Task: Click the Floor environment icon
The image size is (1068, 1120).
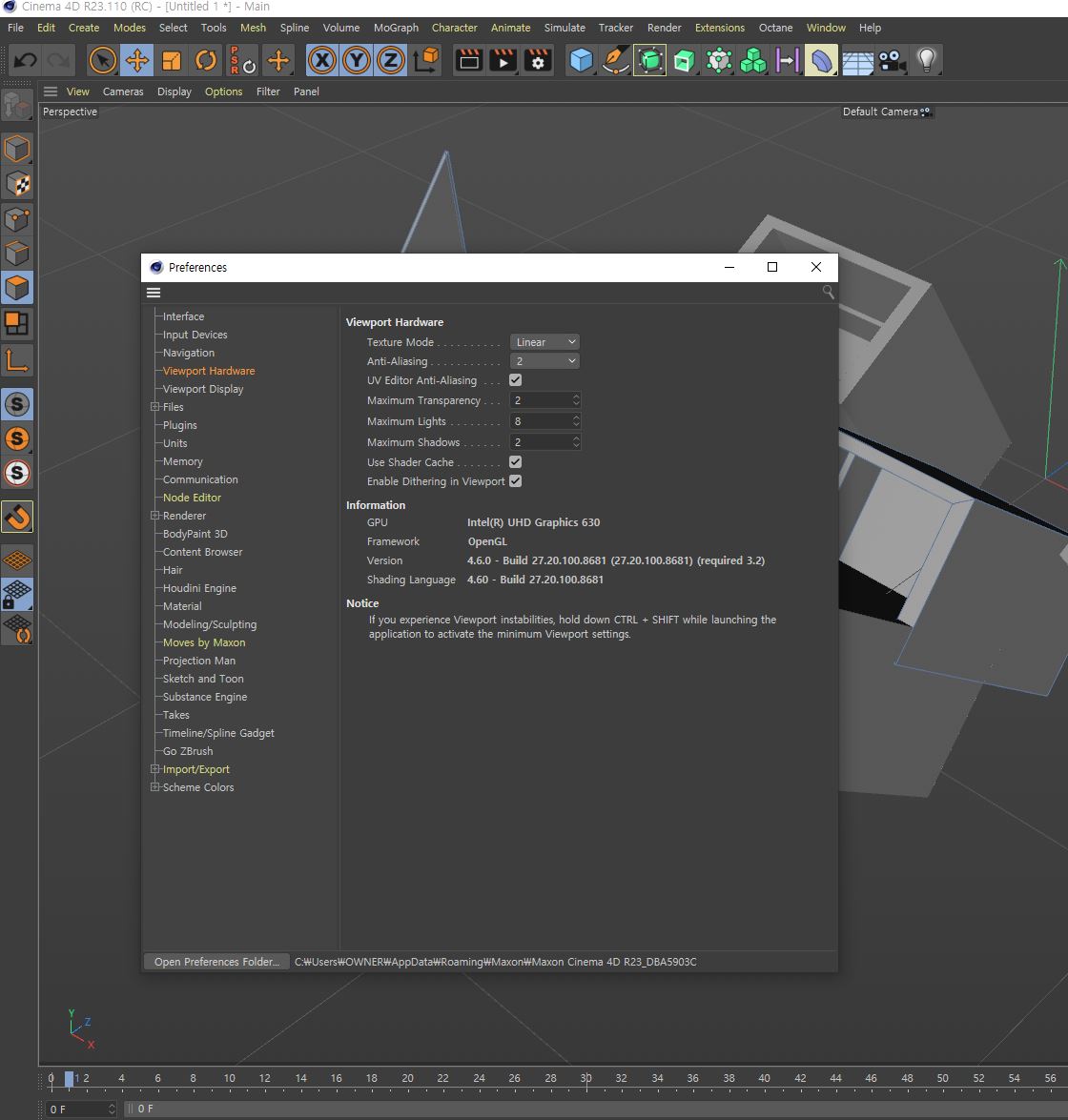Action: coord(857,60)
